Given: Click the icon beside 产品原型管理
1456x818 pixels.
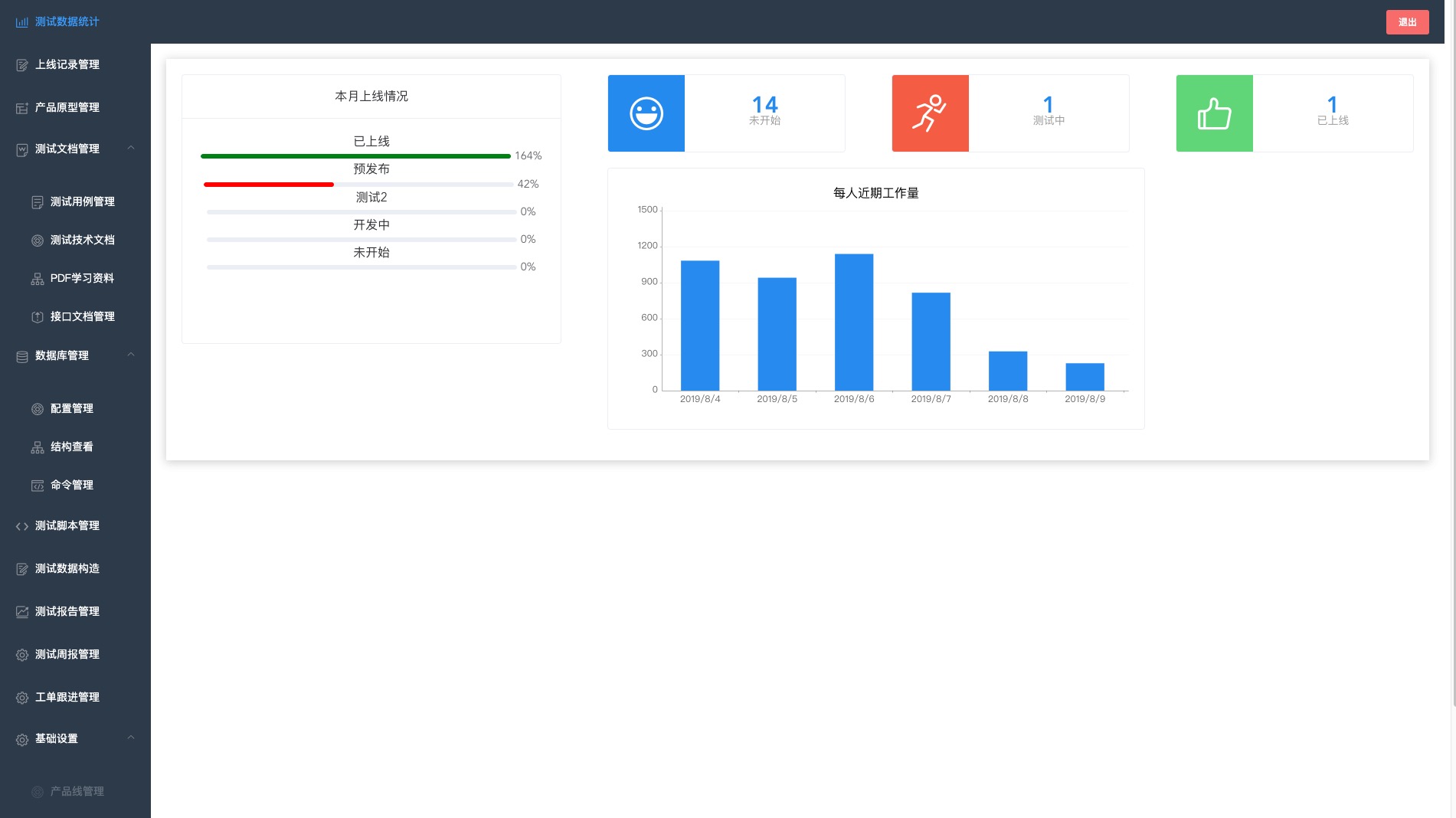Looking at the screenshot, I should tap(22, 108).
